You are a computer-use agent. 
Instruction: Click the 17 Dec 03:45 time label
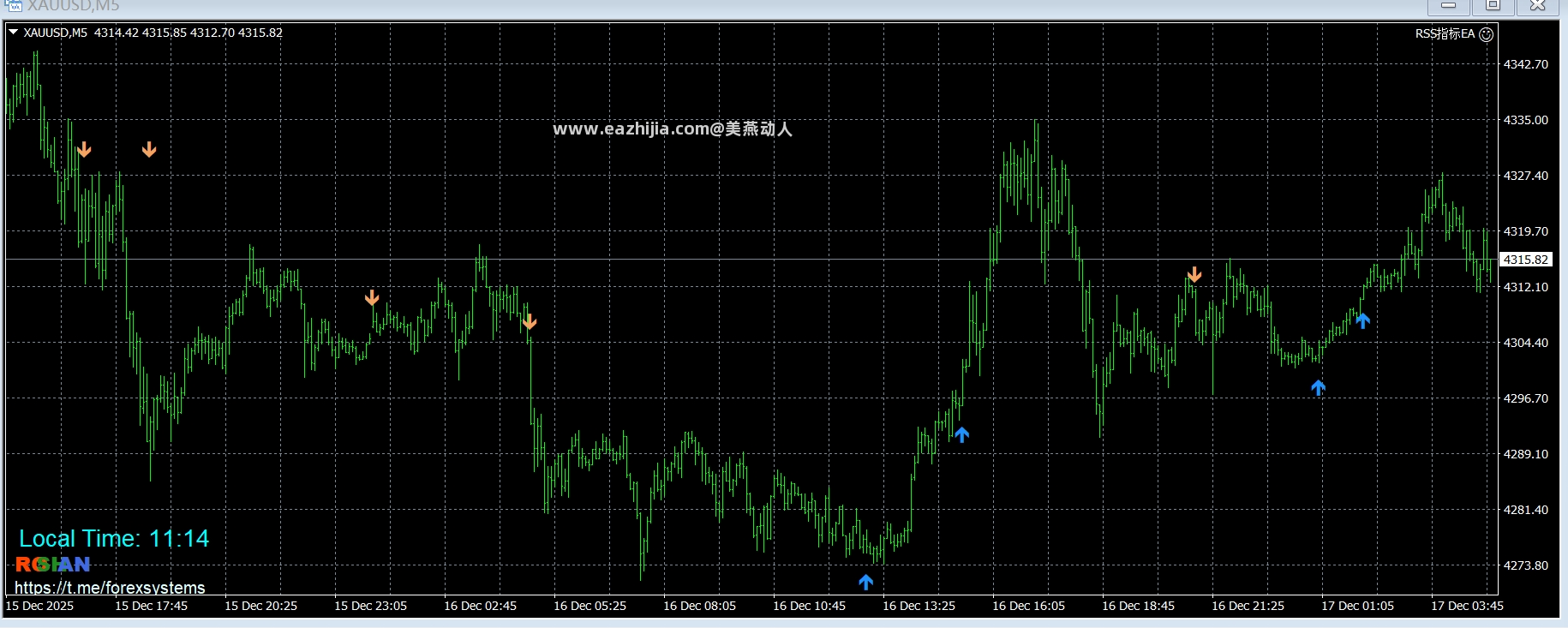(x=1467, y=606)
